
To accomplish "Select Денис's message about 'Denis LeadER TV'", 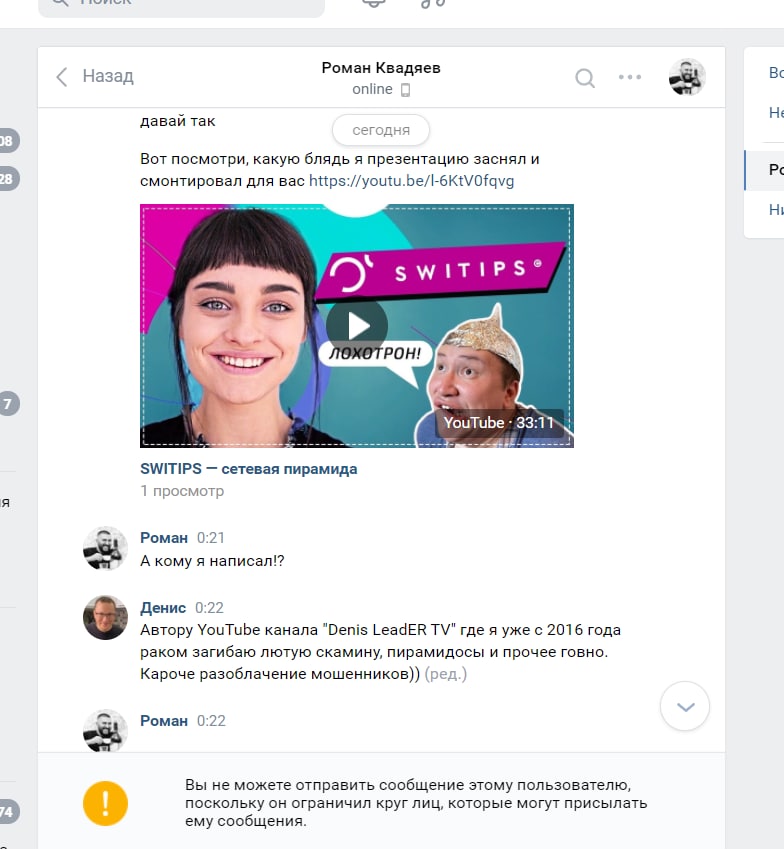I will (x=380, y=652).
